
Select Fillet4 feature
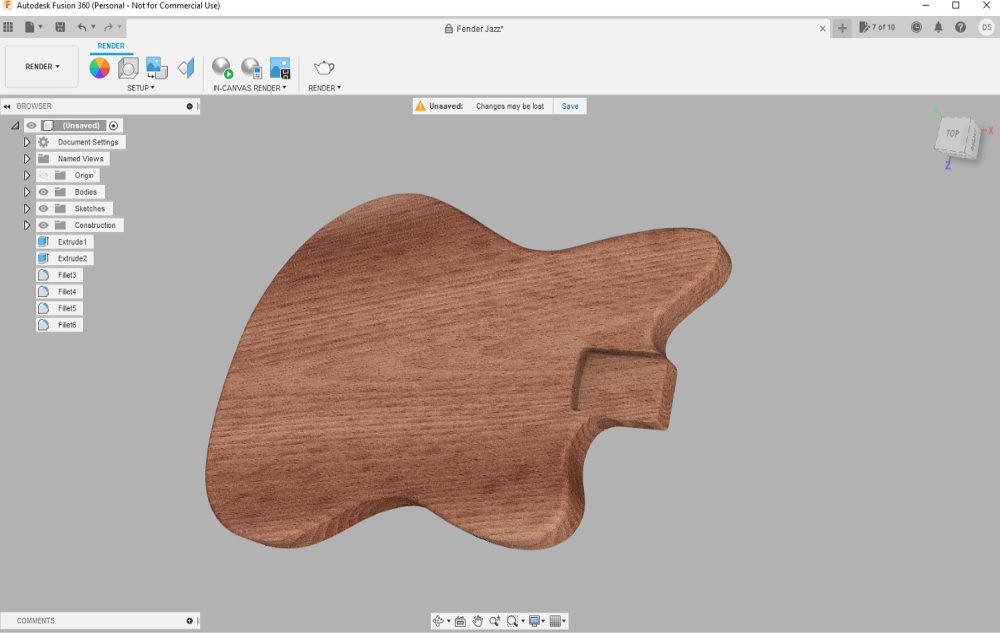pyautogui.click(x=59, y=291)
